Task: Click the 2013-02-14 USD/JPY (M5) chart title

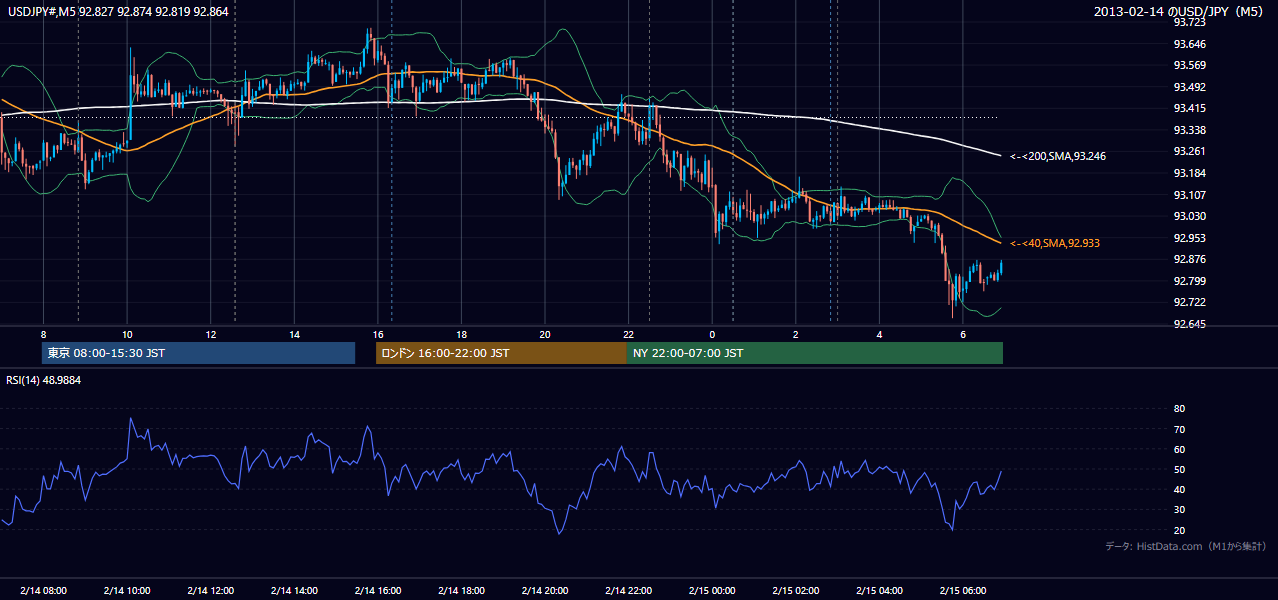Action: click(1180, 11)
